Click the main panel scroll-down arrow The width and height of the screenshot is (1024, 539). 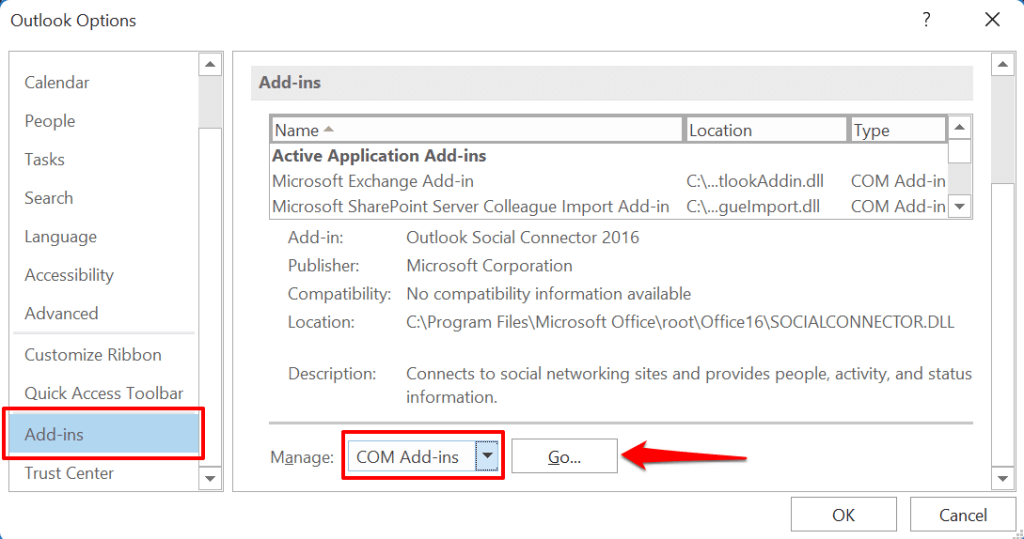(x=1002, y=477)
